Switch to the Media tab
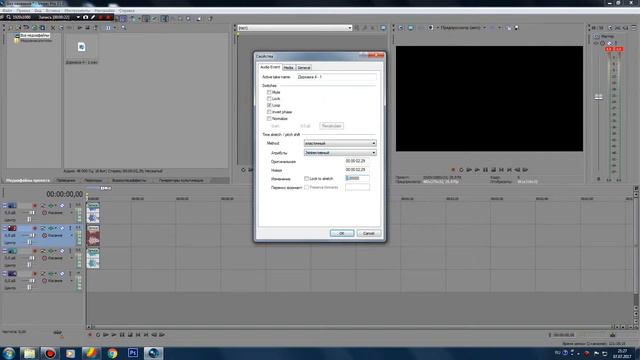Image resolution: width=640 pixels, height=360 pixels. pos(289,67)
